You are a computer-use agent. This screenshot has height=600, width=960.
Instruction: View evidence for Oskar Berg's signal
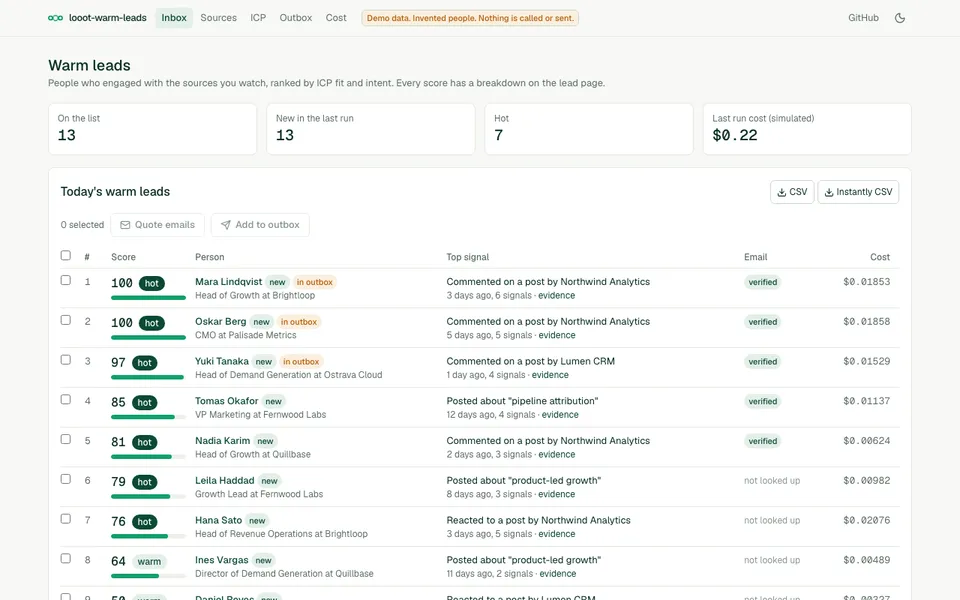tap(557, 335)
